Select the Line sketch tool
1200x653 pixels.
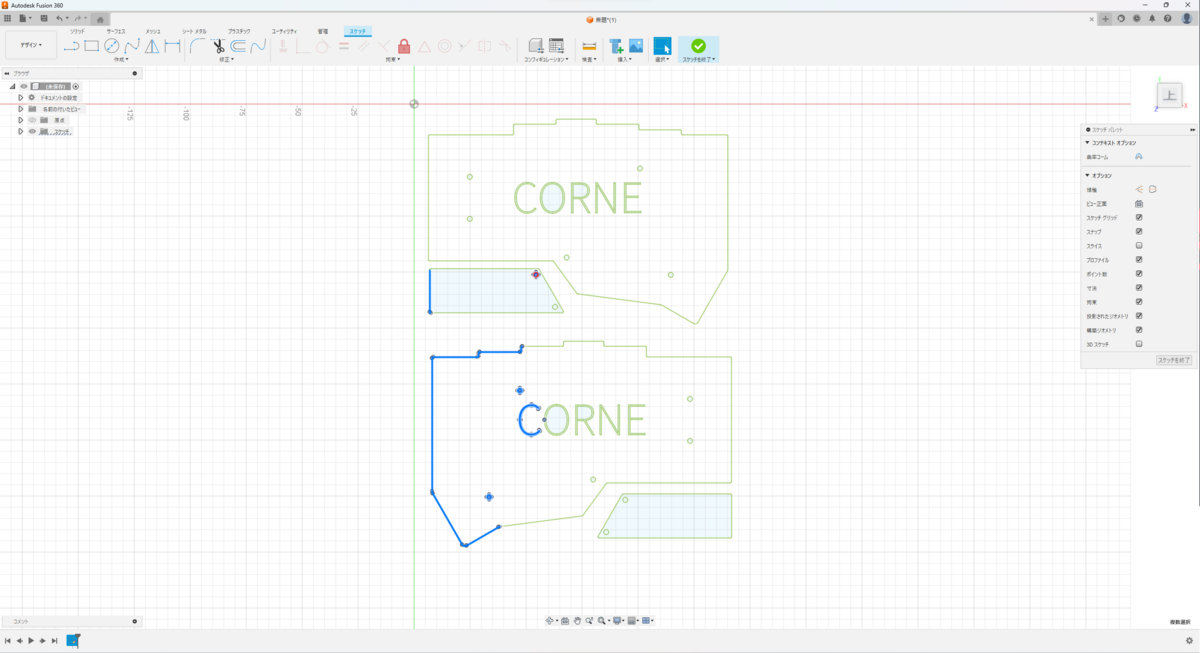71,46
